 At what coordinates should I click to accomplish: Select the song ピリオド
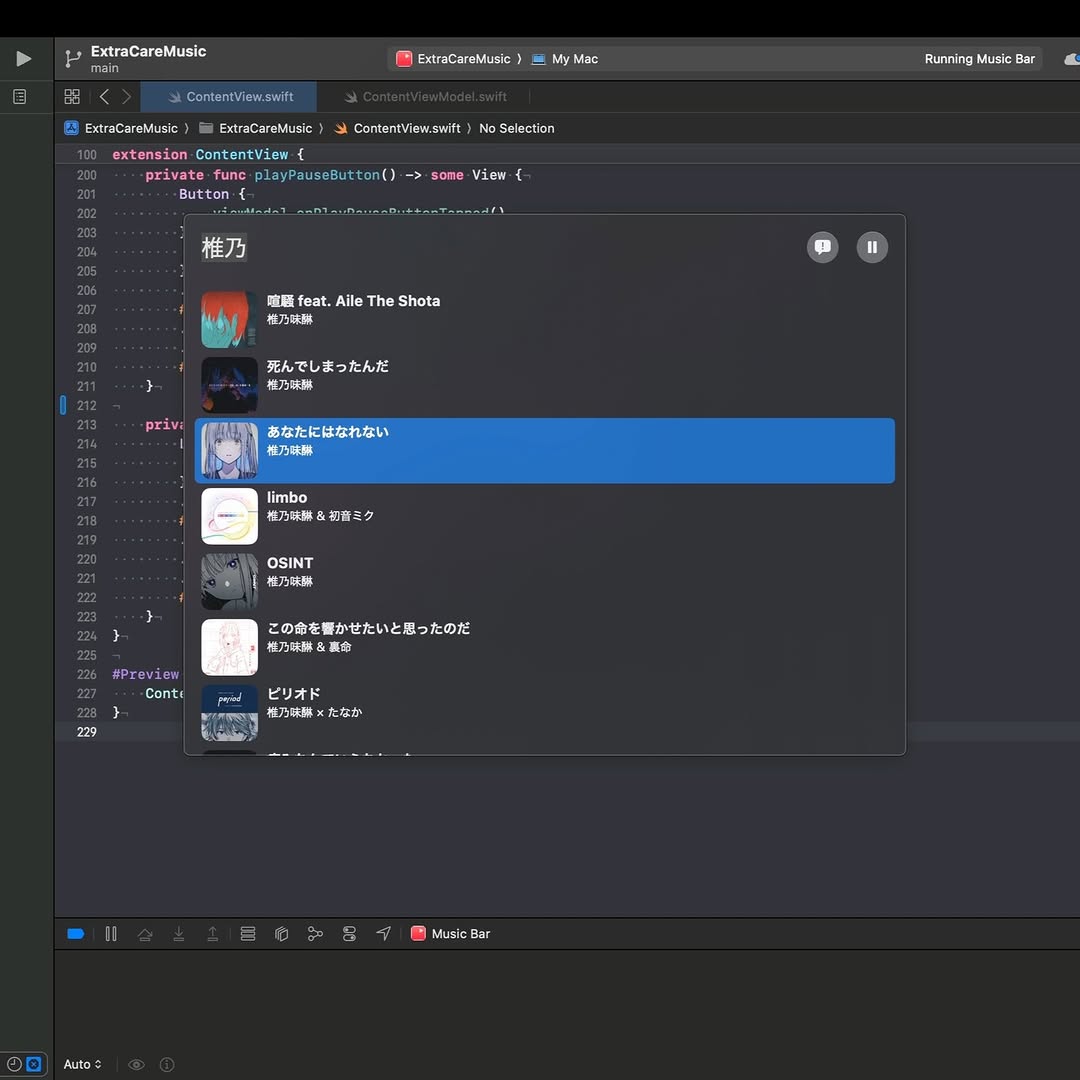pos(544,712)
